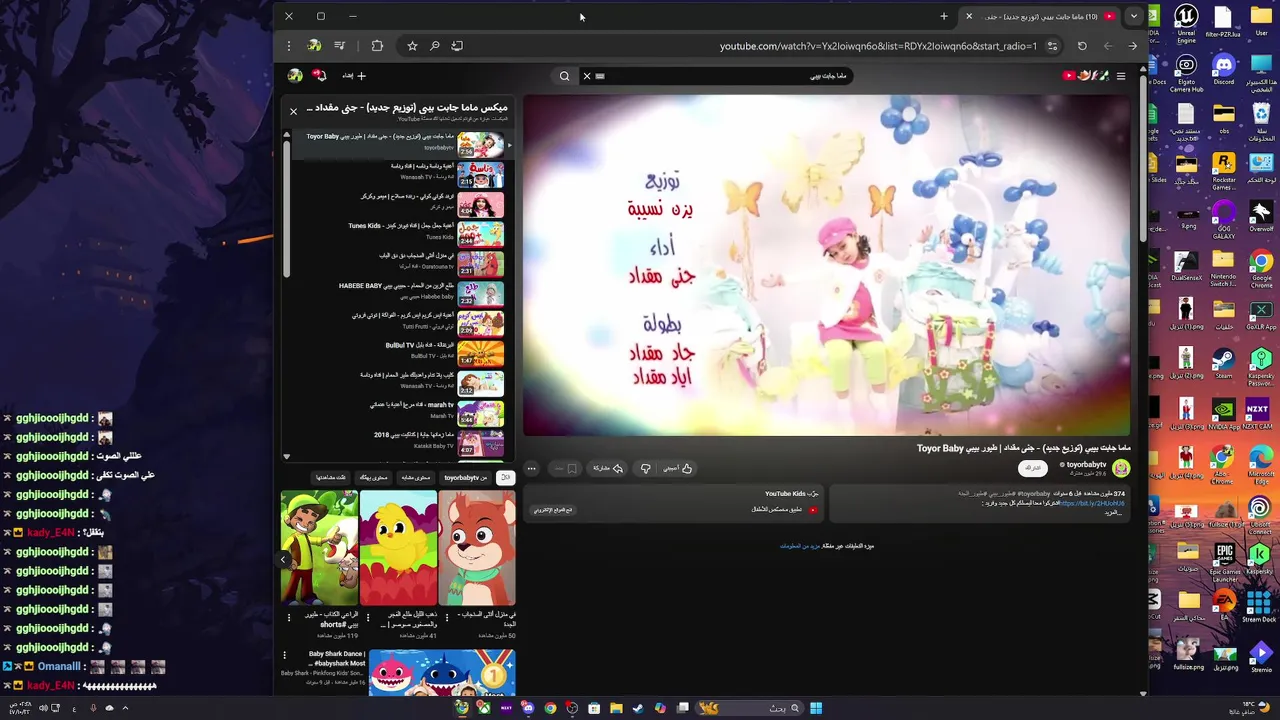Click the YouTube logo
Viewport: 1280px width, 720px height.
(x=1085, y=76)
